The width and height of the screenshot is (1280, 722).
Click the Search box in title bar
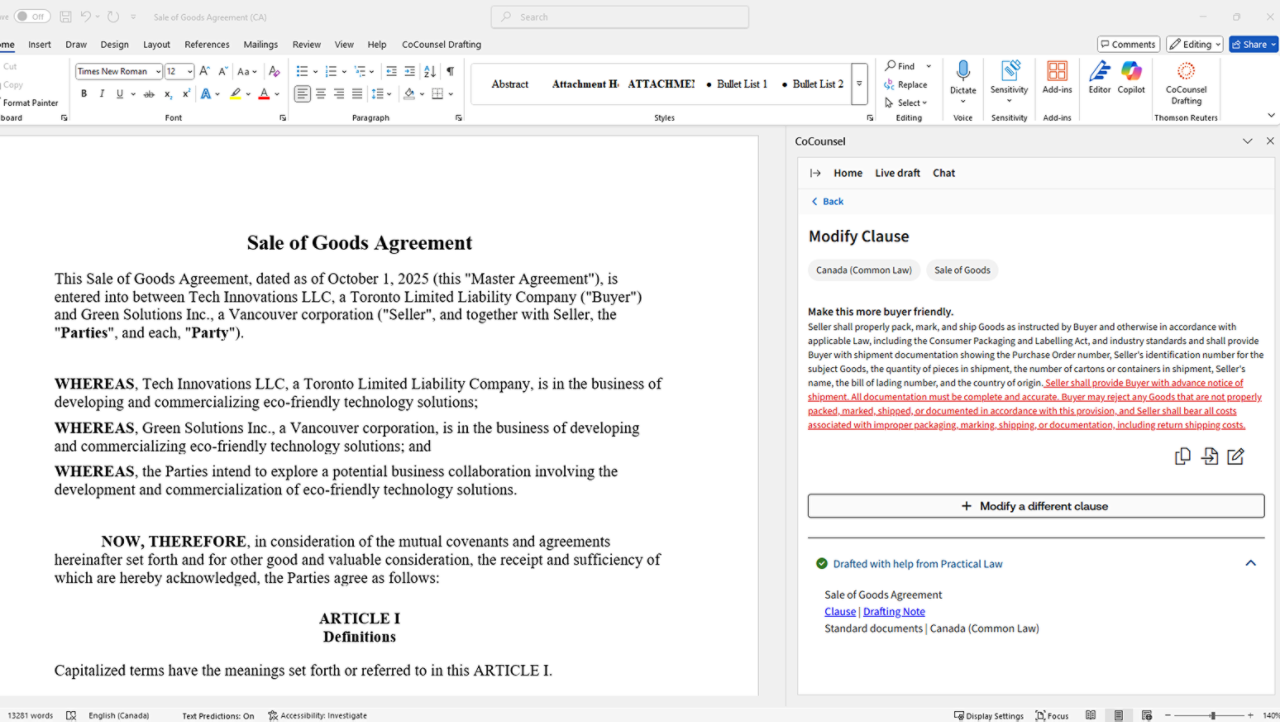(x=620, y=17)
